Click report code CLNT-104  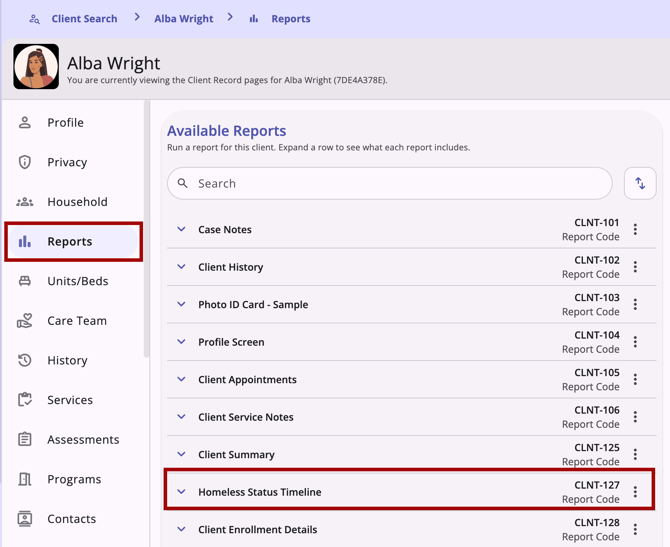click(597, 335)
